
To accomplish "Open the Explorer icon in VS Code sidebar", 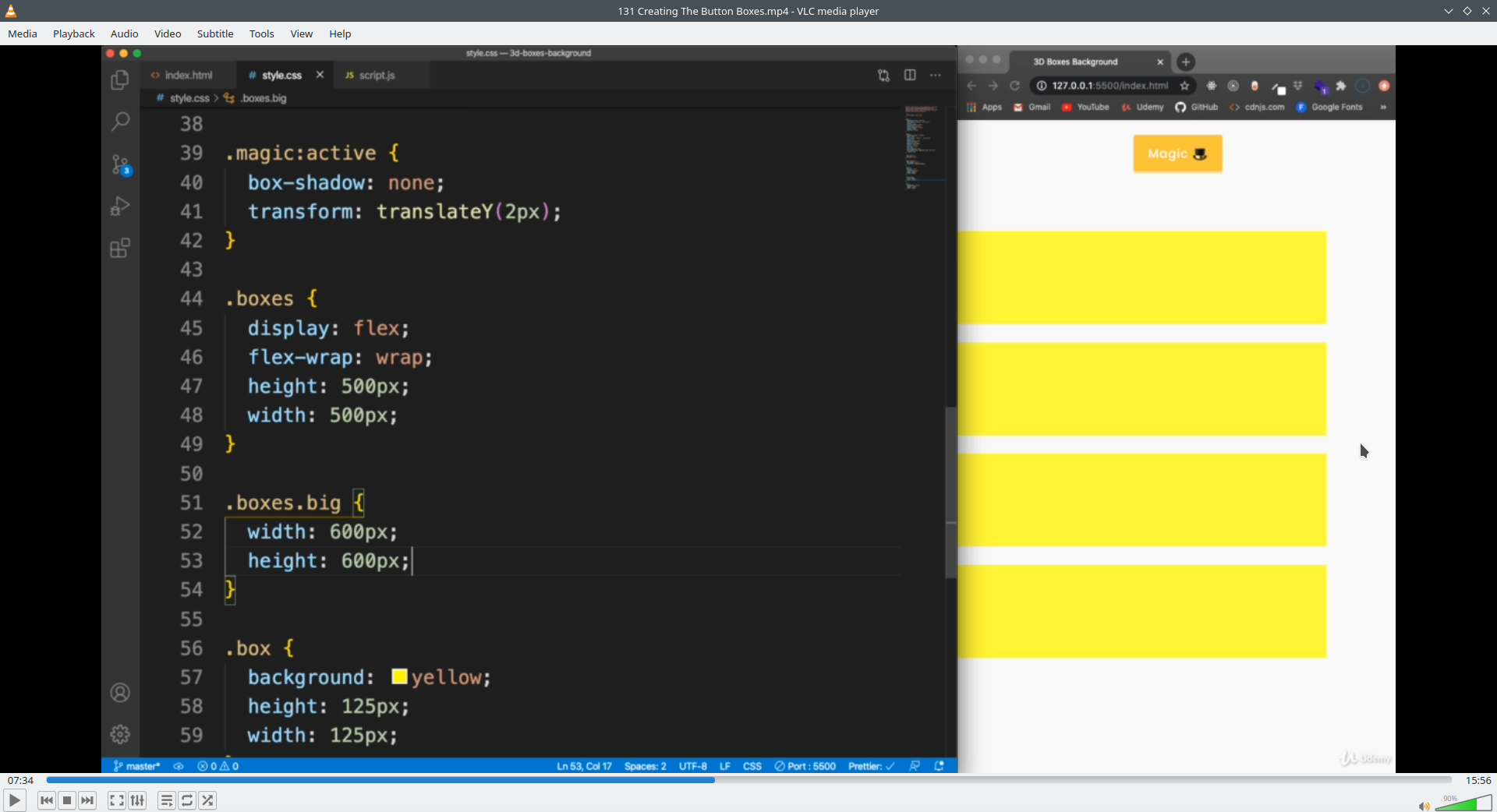I will (x=120, y=79).
